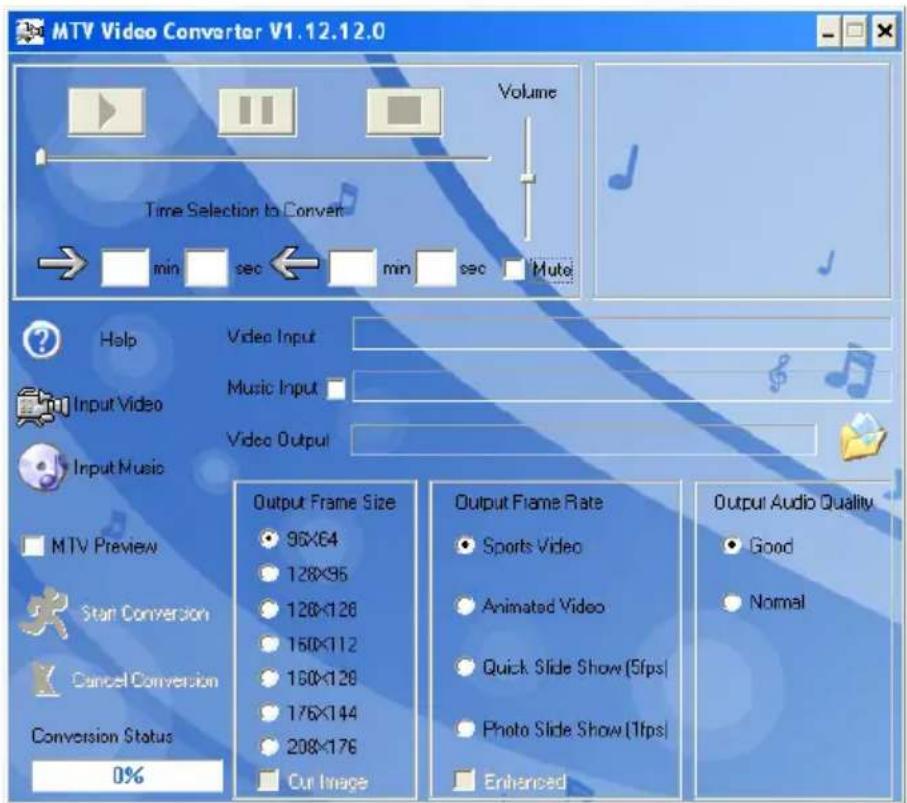The height and width of the screenshot is (803, 907).
Task: Start playback with the Play button
Action: 106,110
